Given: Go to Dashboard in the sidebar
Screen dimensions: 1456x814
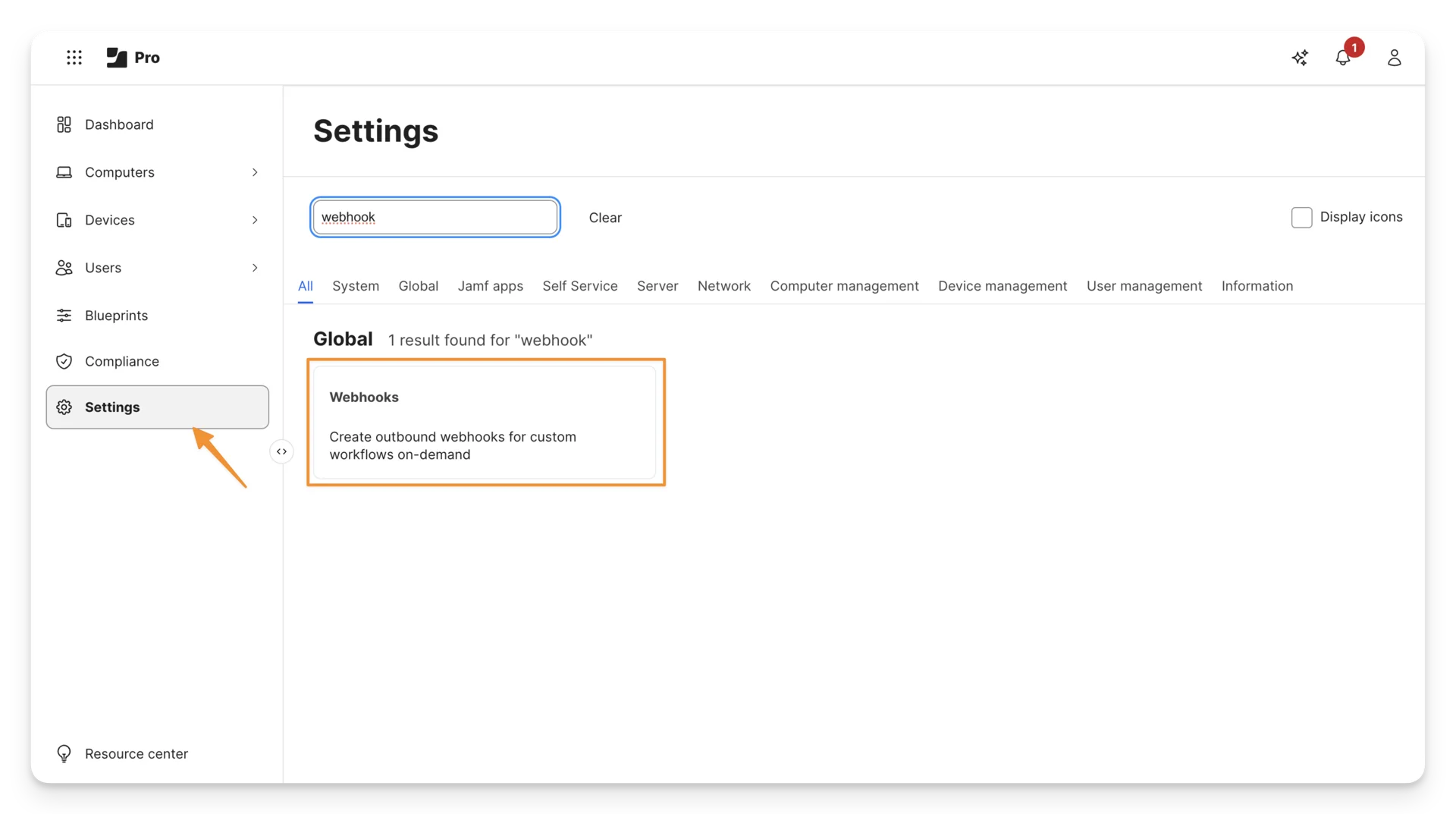Looking at the screenshot, I should coord(158,124).
